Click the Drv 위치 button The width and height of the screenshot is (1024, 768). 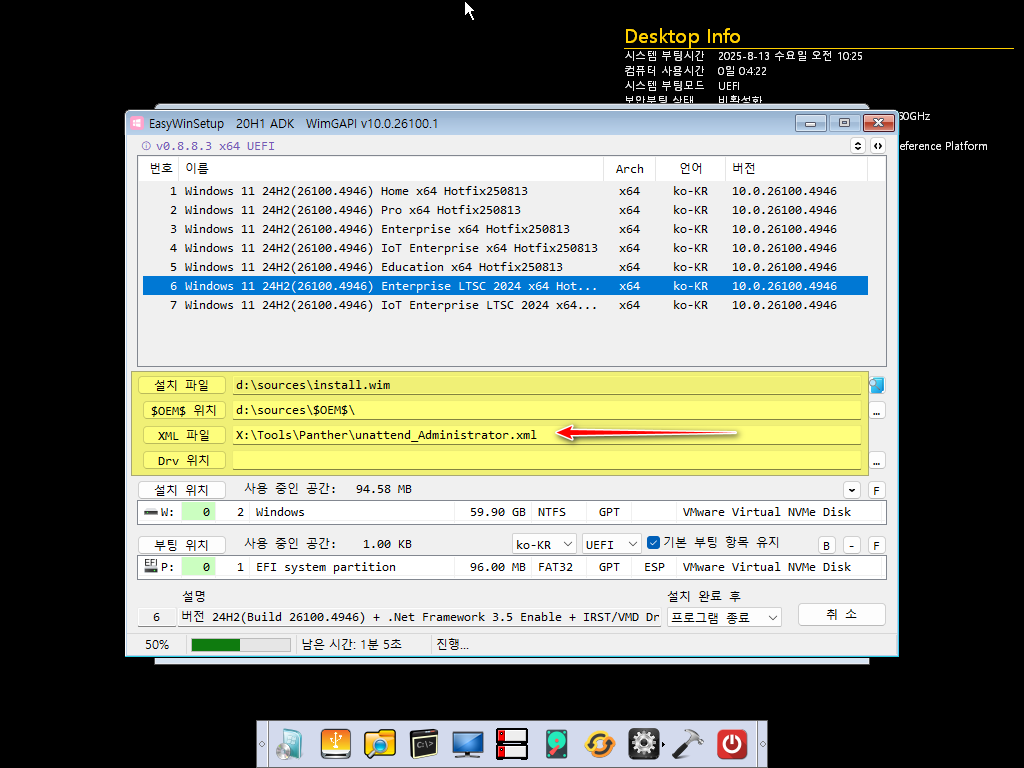click(x=183, y=460)
